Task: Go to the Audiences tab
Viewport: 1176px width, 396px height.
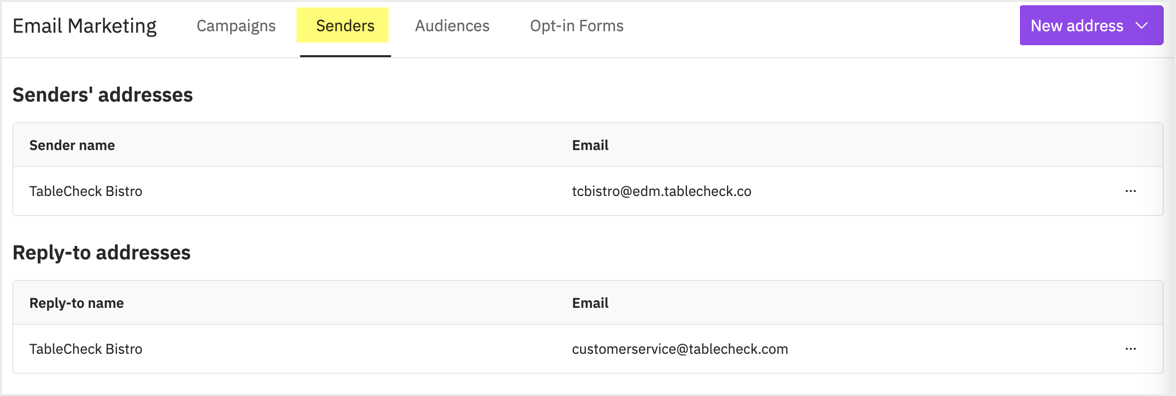Action: coord(452,26)
